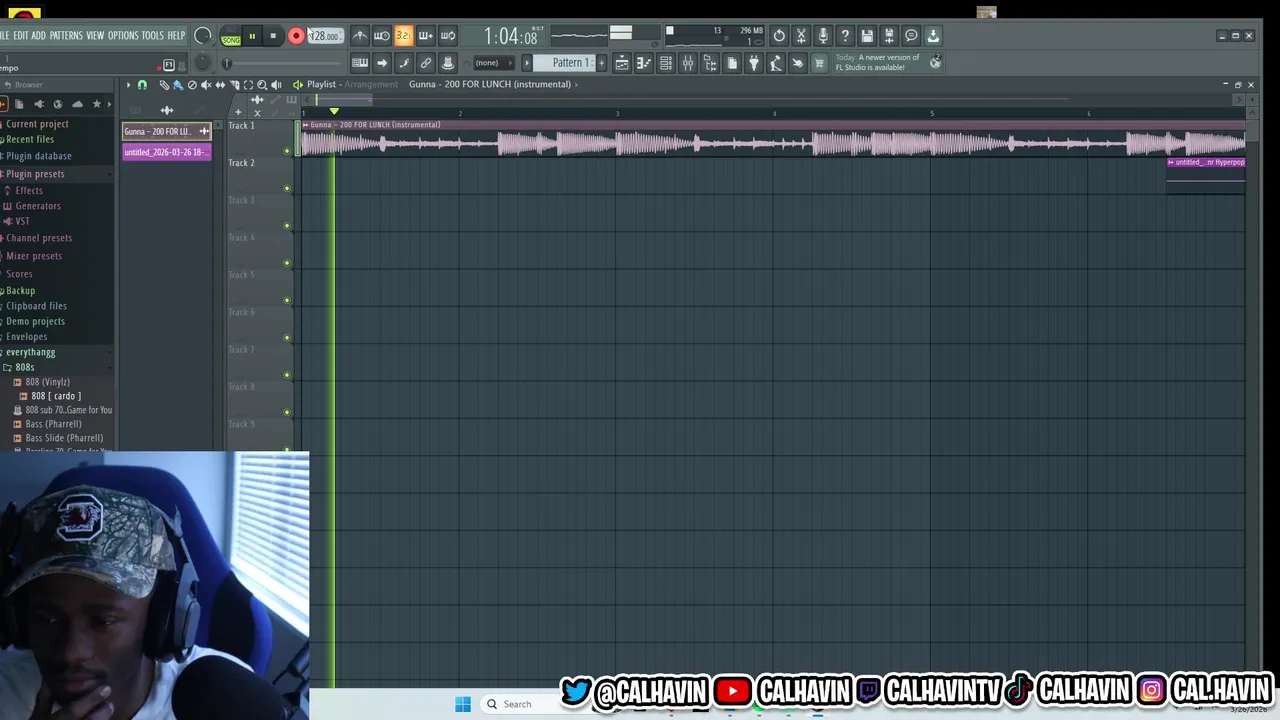
Task: Toggle loop recording icon
Action: [448, 35]
